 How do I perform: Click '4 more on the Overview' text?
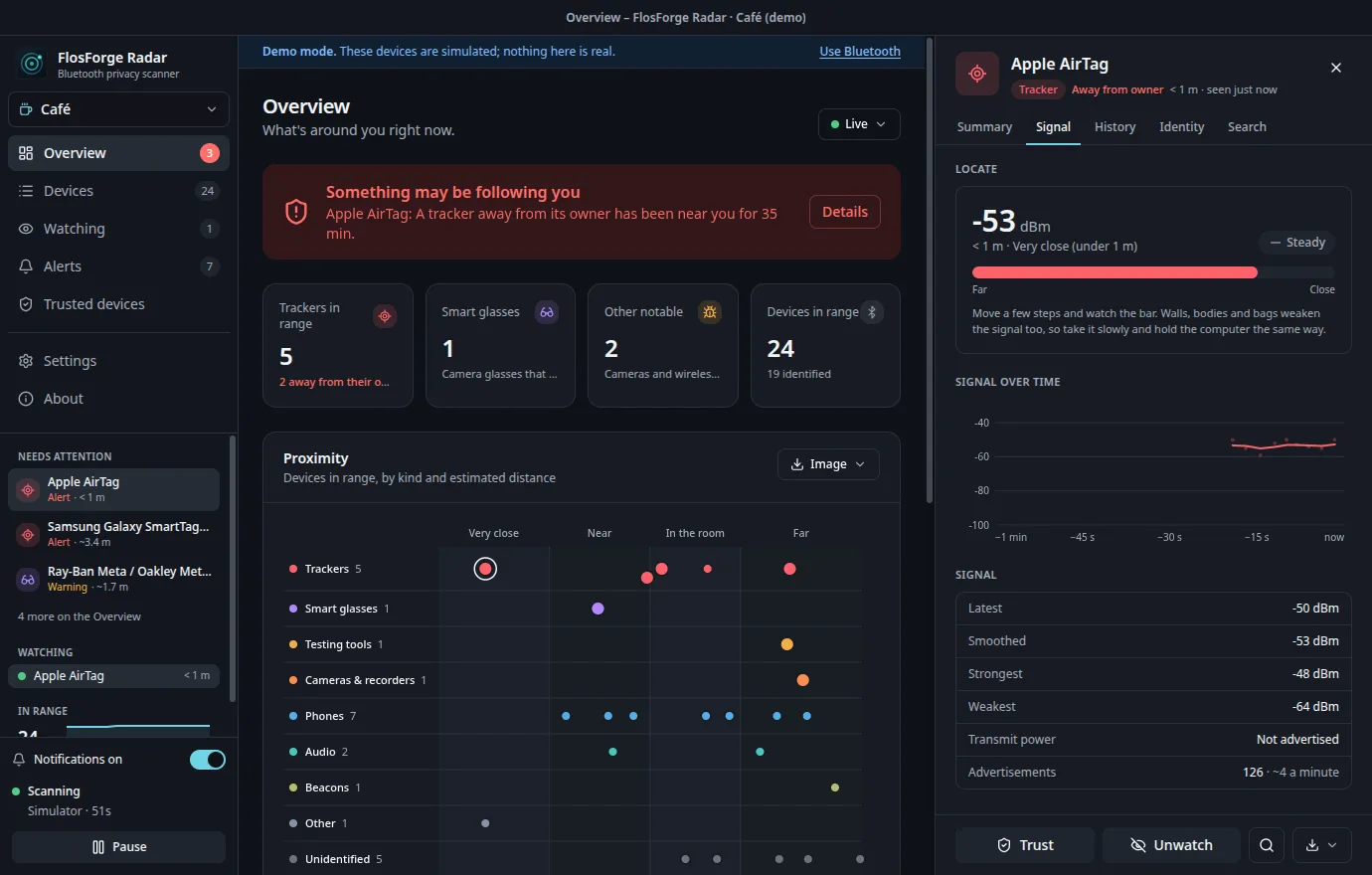click(x=80, y=616)
